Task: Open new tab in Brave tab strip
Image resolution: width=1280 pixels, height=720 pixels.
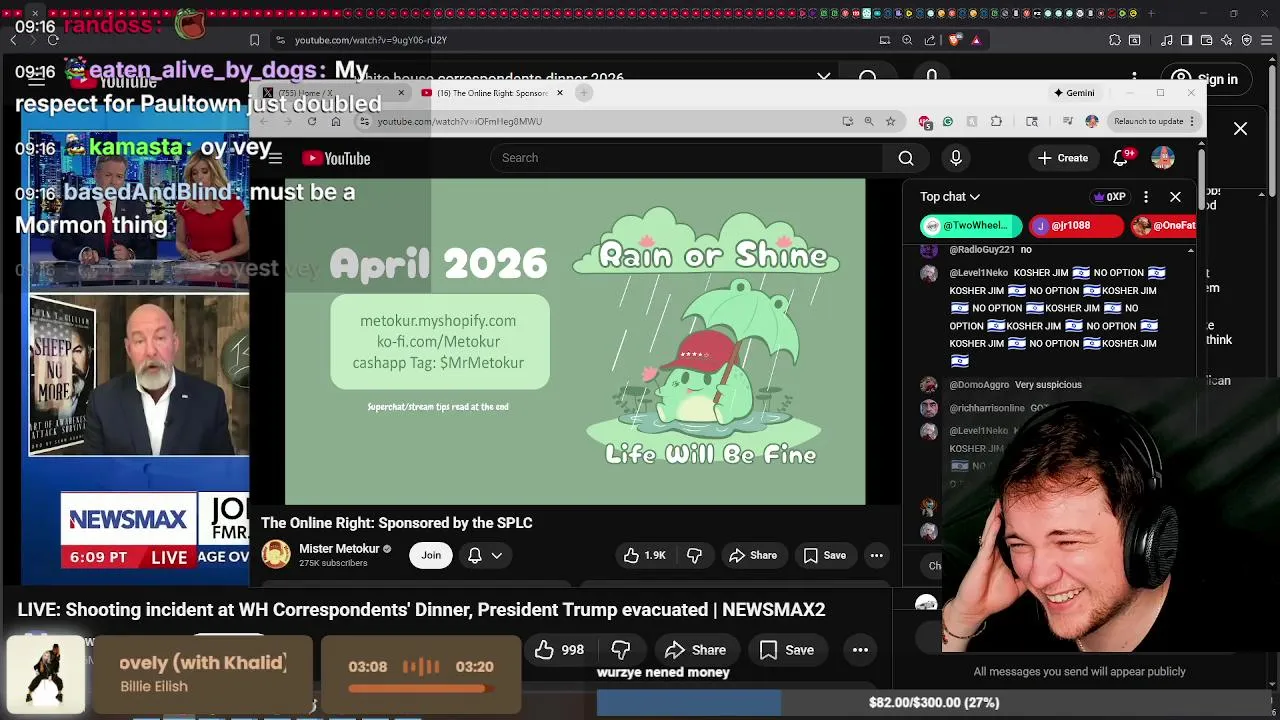Action: (1151, 13)
